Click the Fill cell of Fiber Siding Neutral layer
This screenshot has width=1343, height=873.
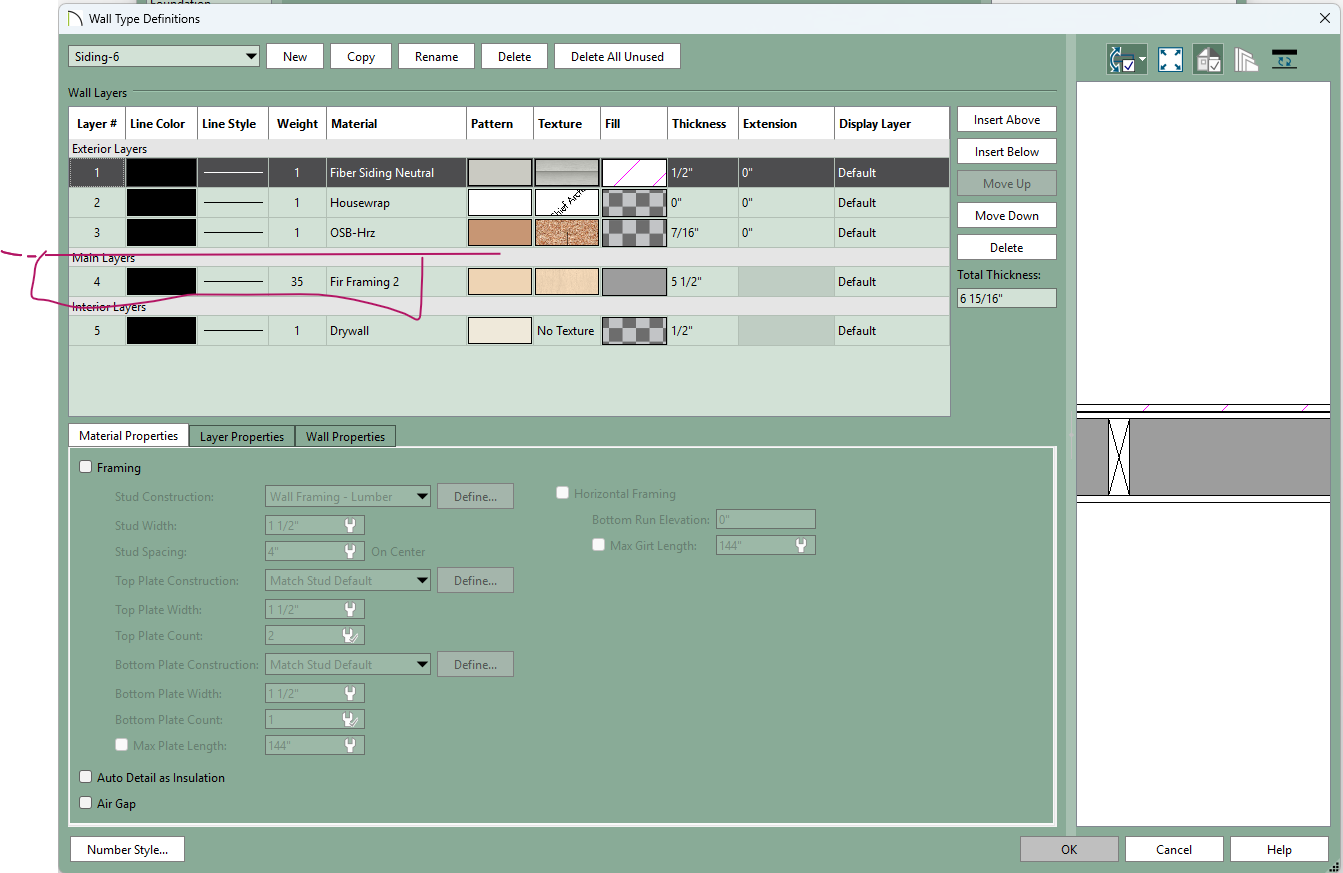[x=634, y=172]
